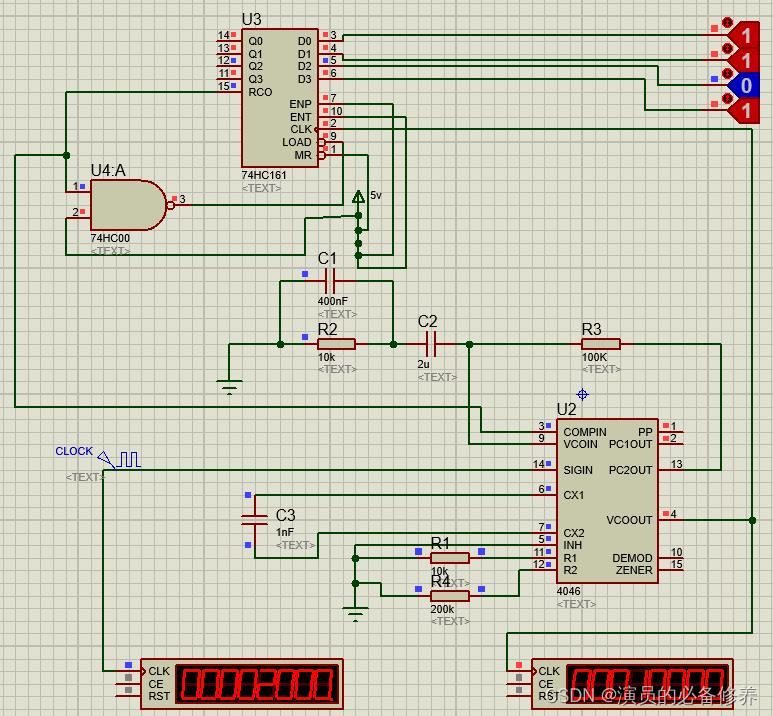Viewport: 773px width, 716px height.
Task: Click the blue CLOCK label text
Action: coord(74,451)
